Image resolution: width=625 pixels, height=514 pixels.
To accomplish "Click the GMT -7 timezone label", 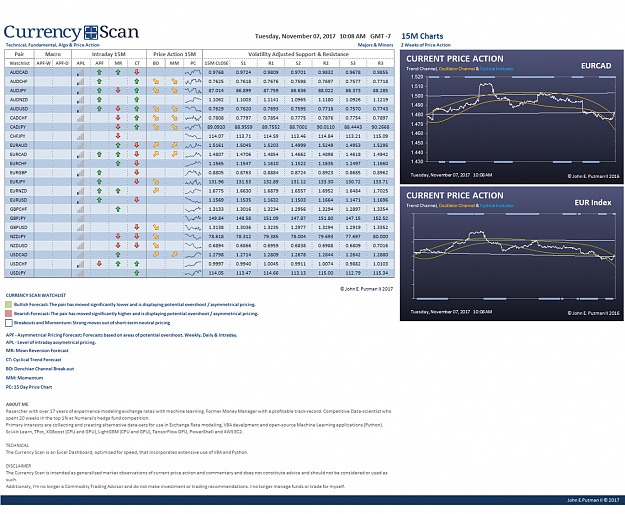I will point(381,36).
